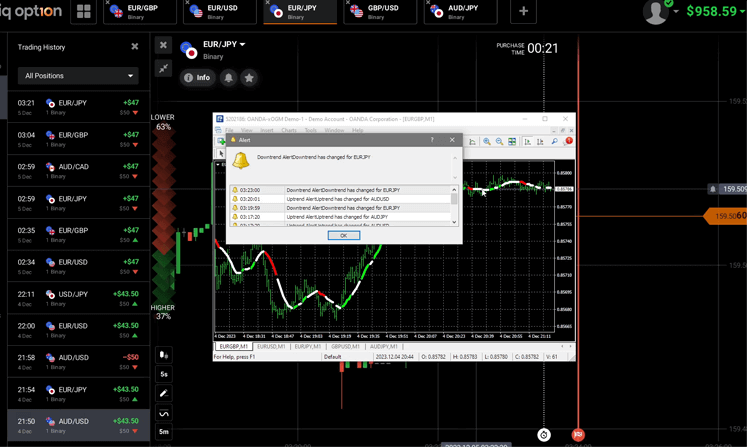Select the 03:17:20 Uptrend AUDJPY alert row
Image resolution: width=747 pixels, height=447 pixels.
(340, 217)
